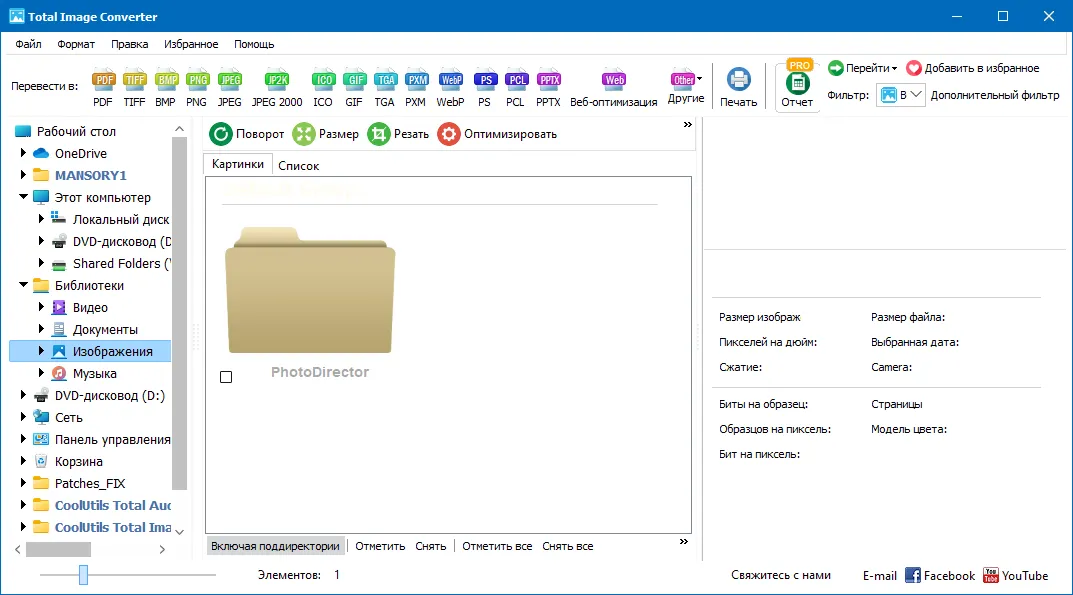Click Свяжитесь с нами

pos(781,575)
